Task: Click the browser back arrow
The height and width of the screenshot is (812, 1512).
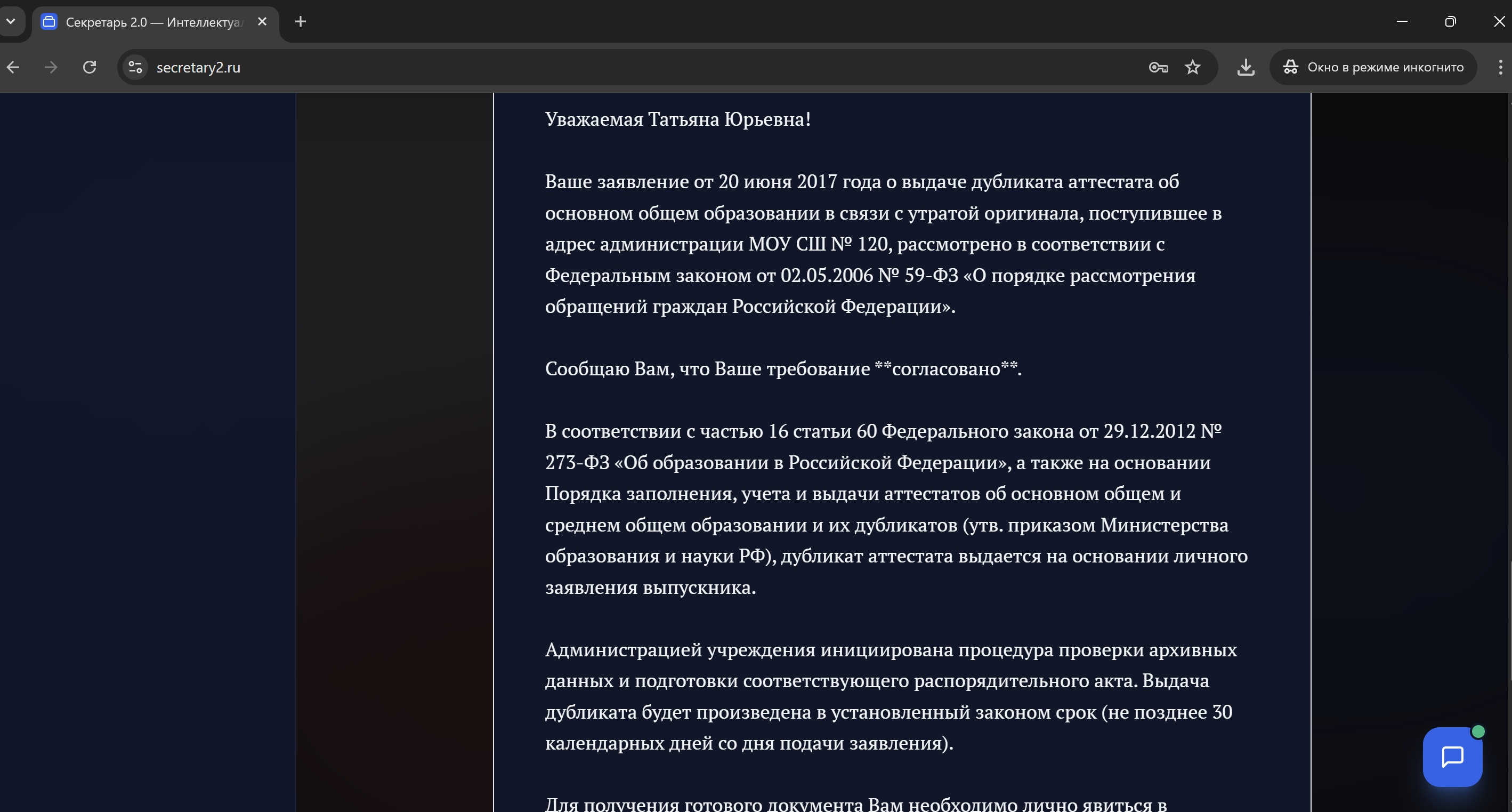Action: (x=13, y=68)
